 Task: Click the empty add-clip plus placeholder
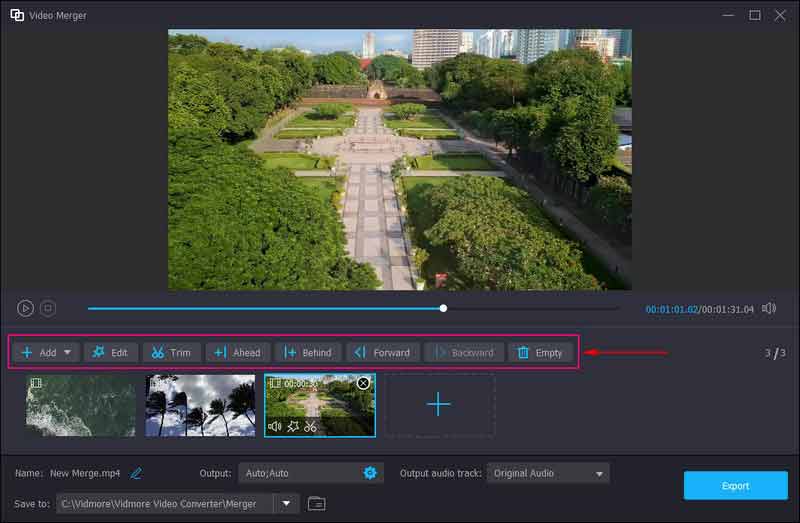(438, 405)
